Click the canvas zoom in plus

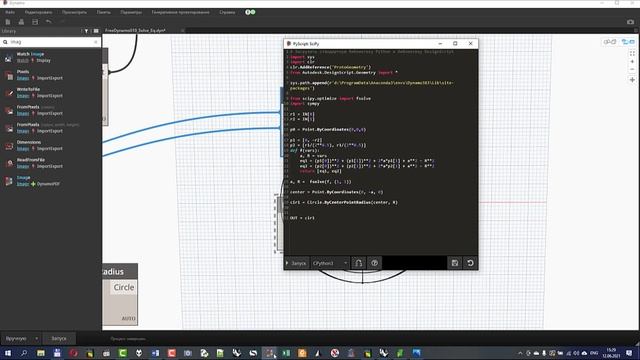pyautogui.click(x=632, y=62)
